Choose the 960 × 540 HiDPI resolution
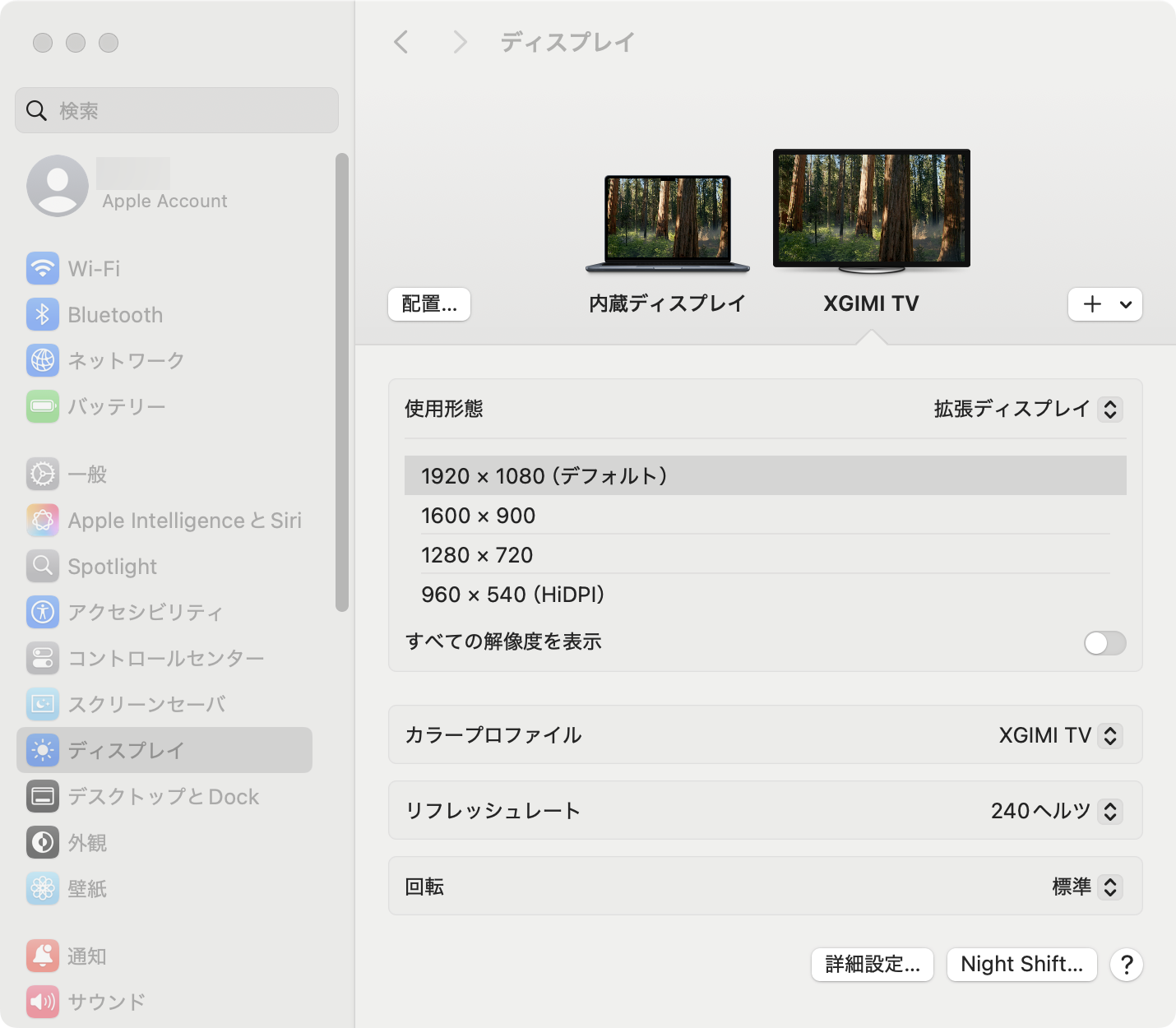 pos(512,595)
